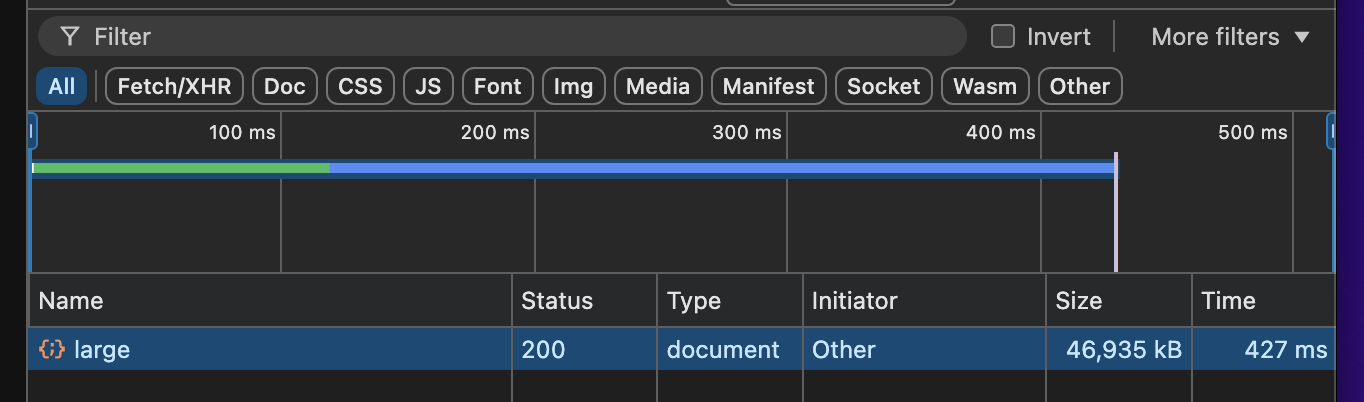This screenshot has width=1364, height=402.
Task: Enable the Invert checkbox
Action: pos(1002,37)
